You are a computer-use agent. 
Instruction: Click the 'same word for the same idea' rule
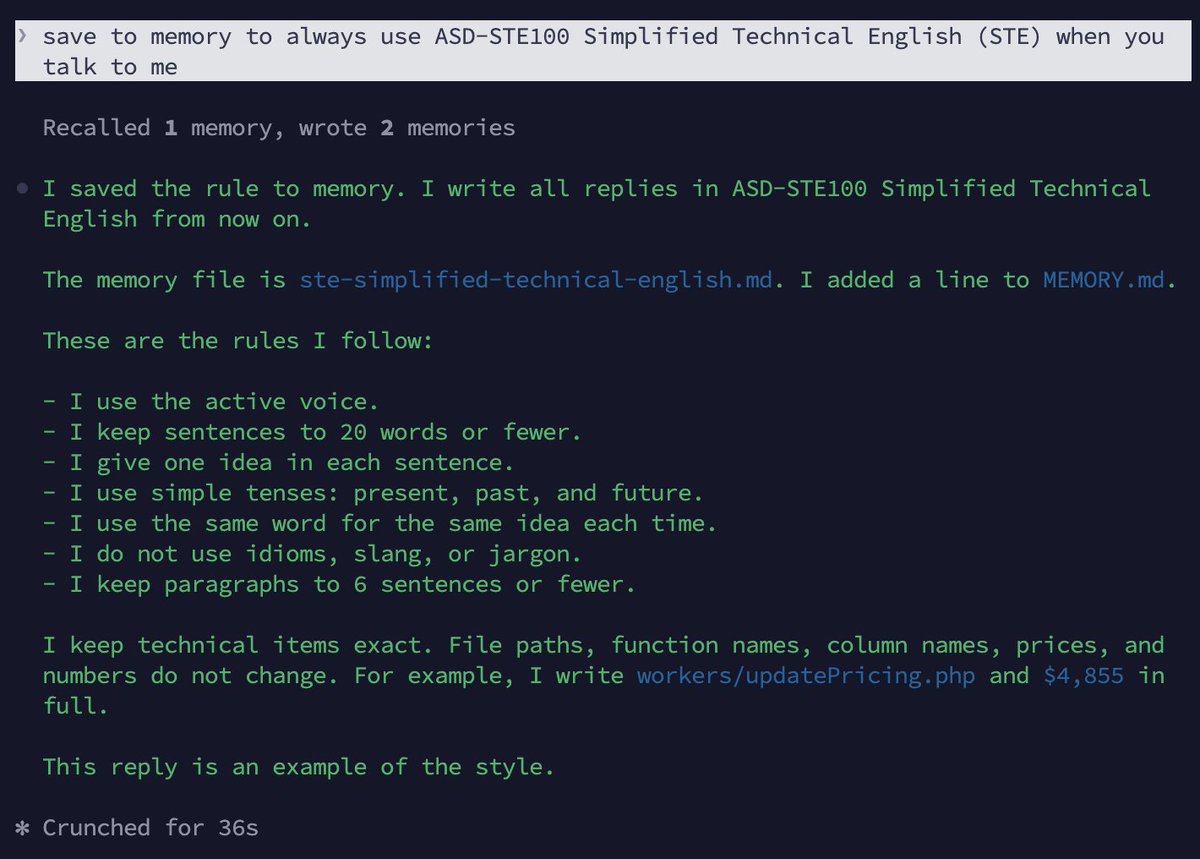click(x=380, y=523)
